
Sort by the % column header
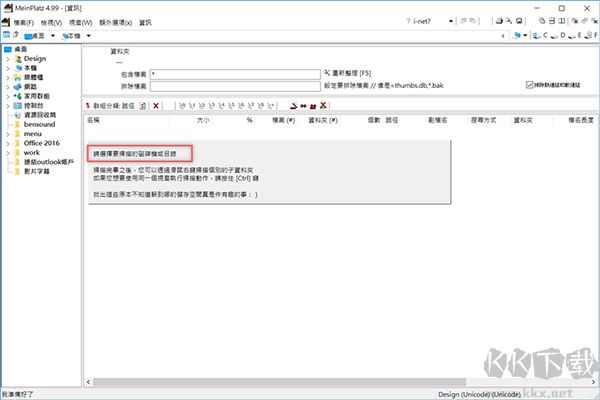(x=249, y=120)
